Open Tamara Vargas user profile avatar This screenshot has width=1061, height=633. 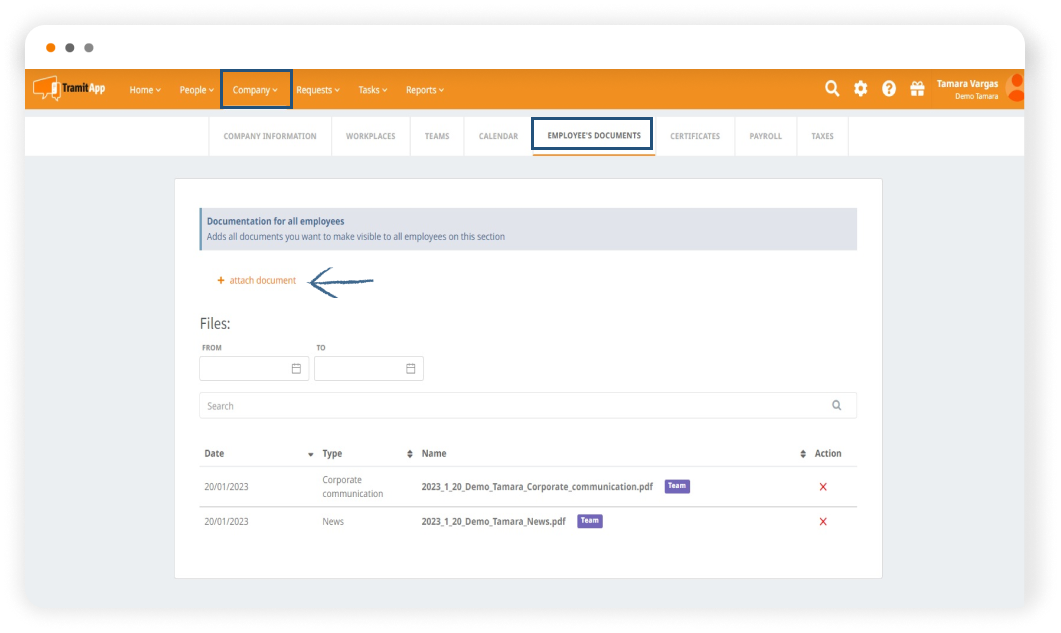[1013, 89]
